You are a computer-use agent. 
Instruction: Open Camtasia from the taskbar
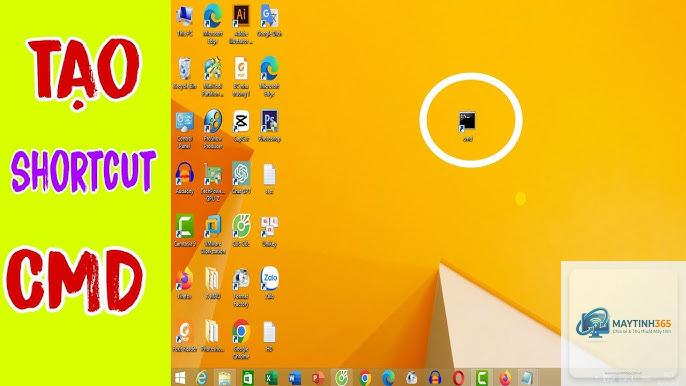click(x=482, y=378)
